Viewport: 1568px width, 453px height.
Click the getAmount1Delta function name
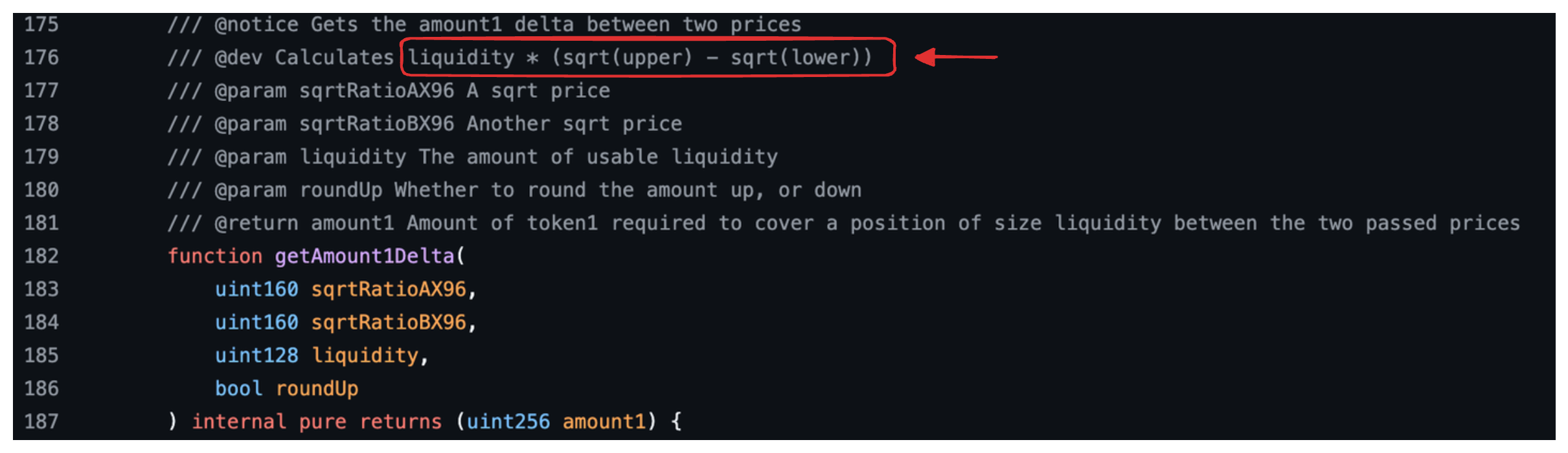pos(364,256)
